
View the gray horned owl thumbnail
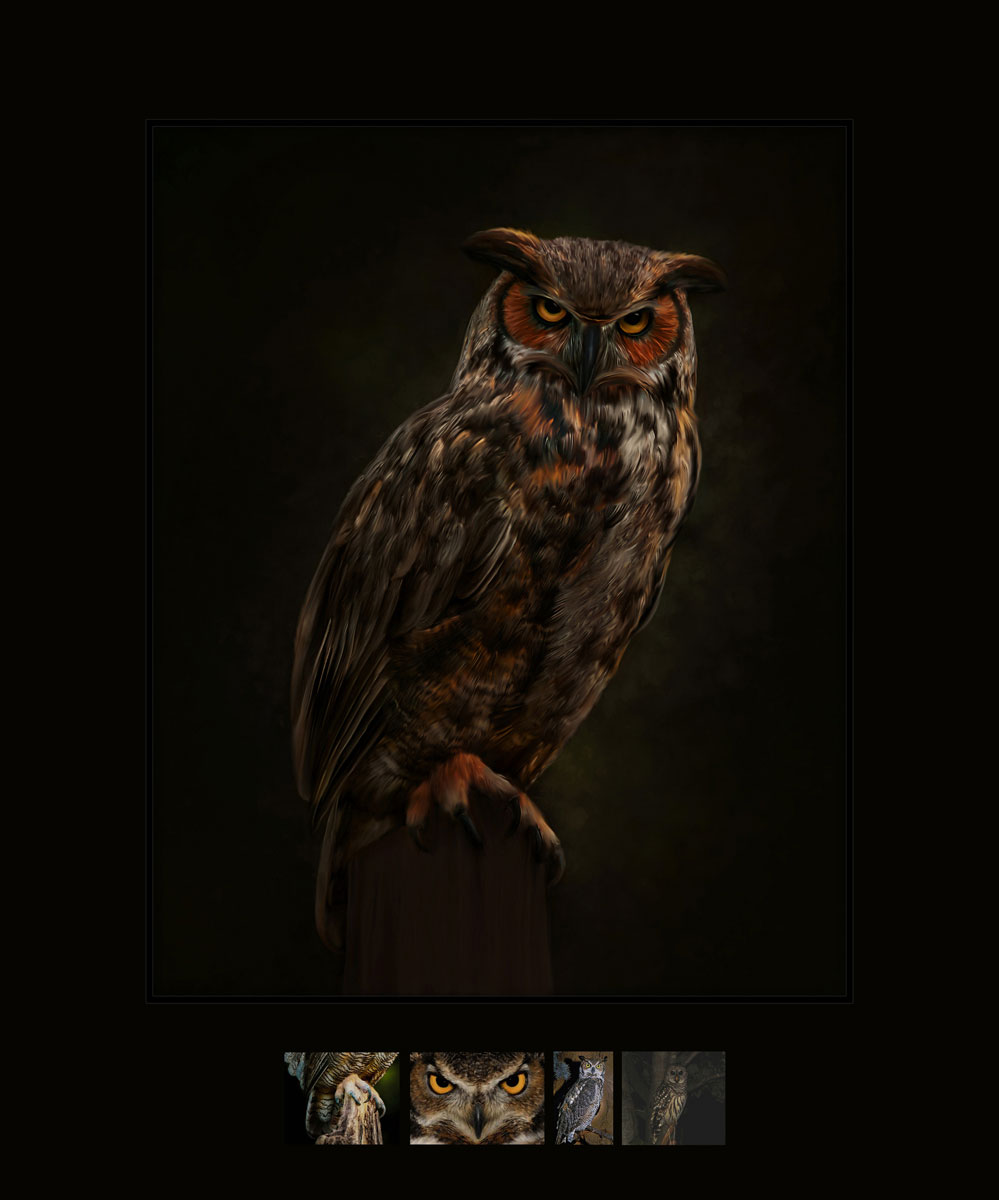(584, 1097)
